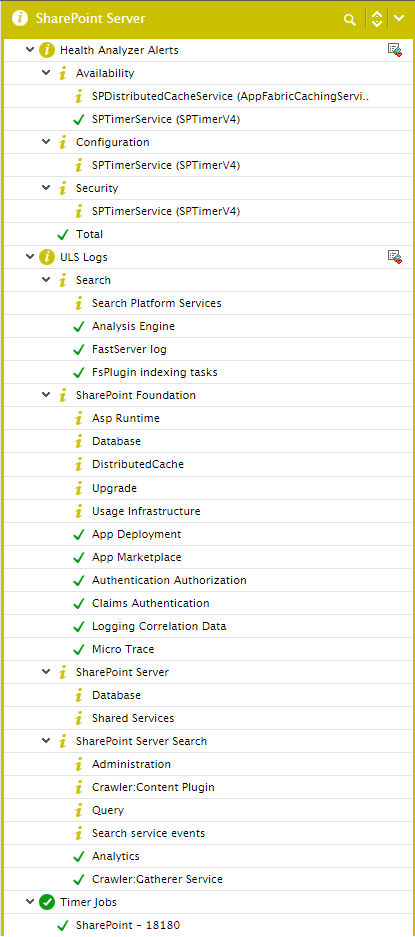The height and width of the screenshot is (937, 415).
Task: Collapse the Configuration group
Action: (x=46, y=142)
